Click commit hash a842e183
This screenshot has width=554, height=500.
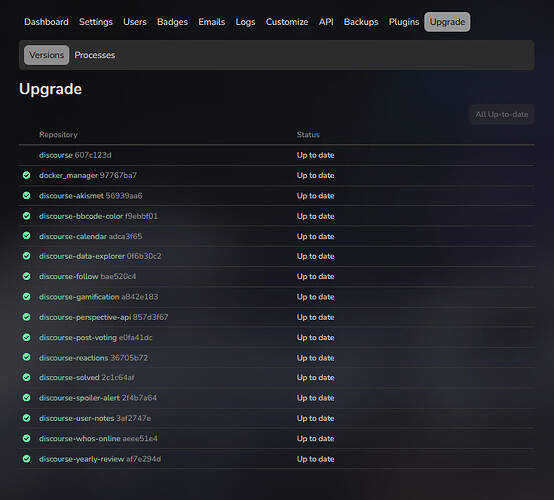coord(140,297)
